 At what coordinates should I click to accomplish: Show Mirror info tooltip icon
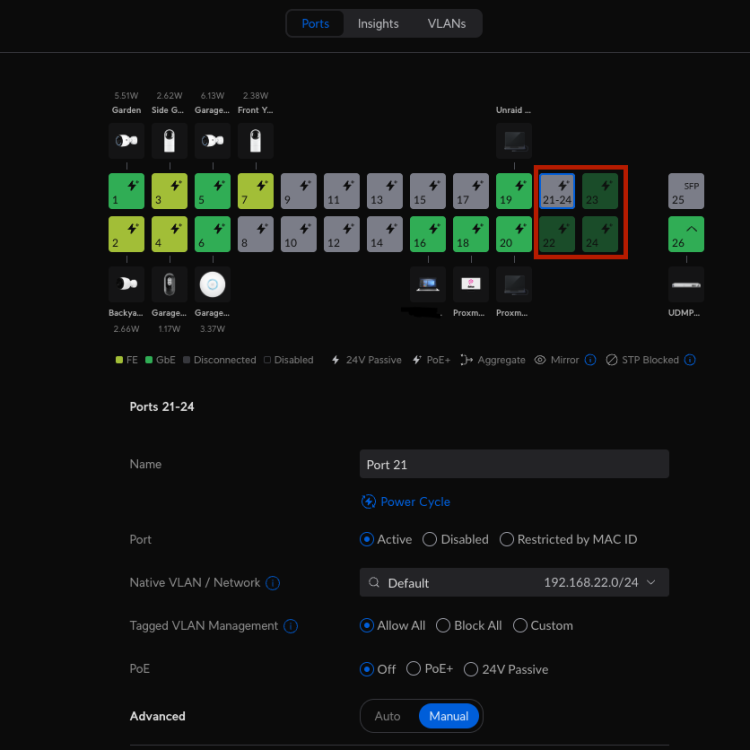point(590,360)
